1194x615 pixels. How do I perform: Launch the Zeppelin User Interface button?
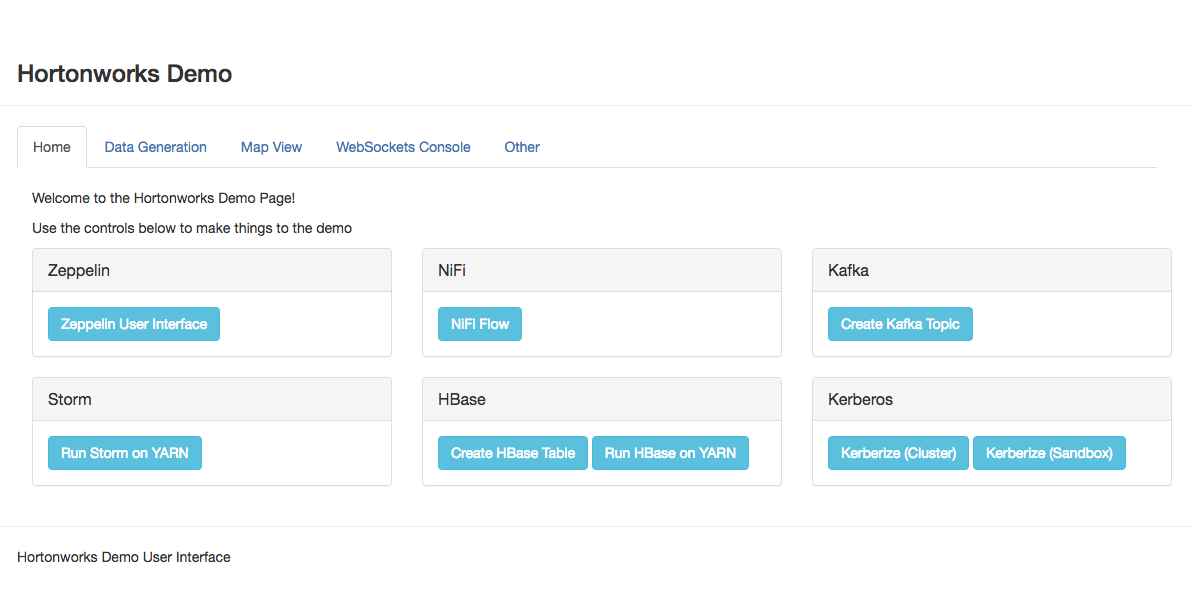(134, 324)
